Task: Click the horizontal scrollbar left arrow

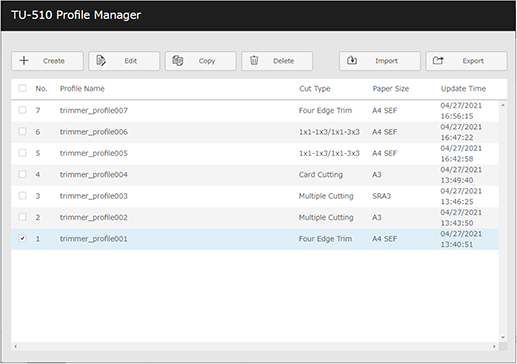Action: point(15,346)
